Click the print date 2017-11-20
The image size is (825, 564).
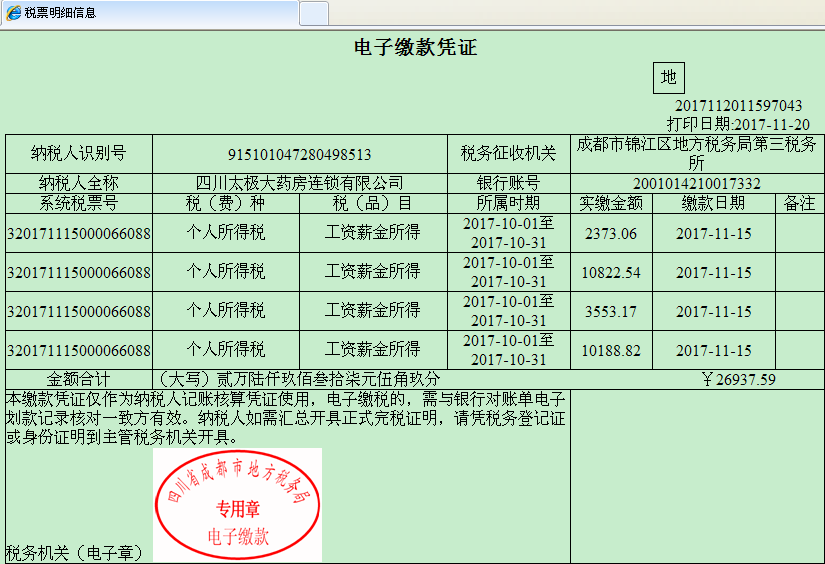tap(772, 125)
